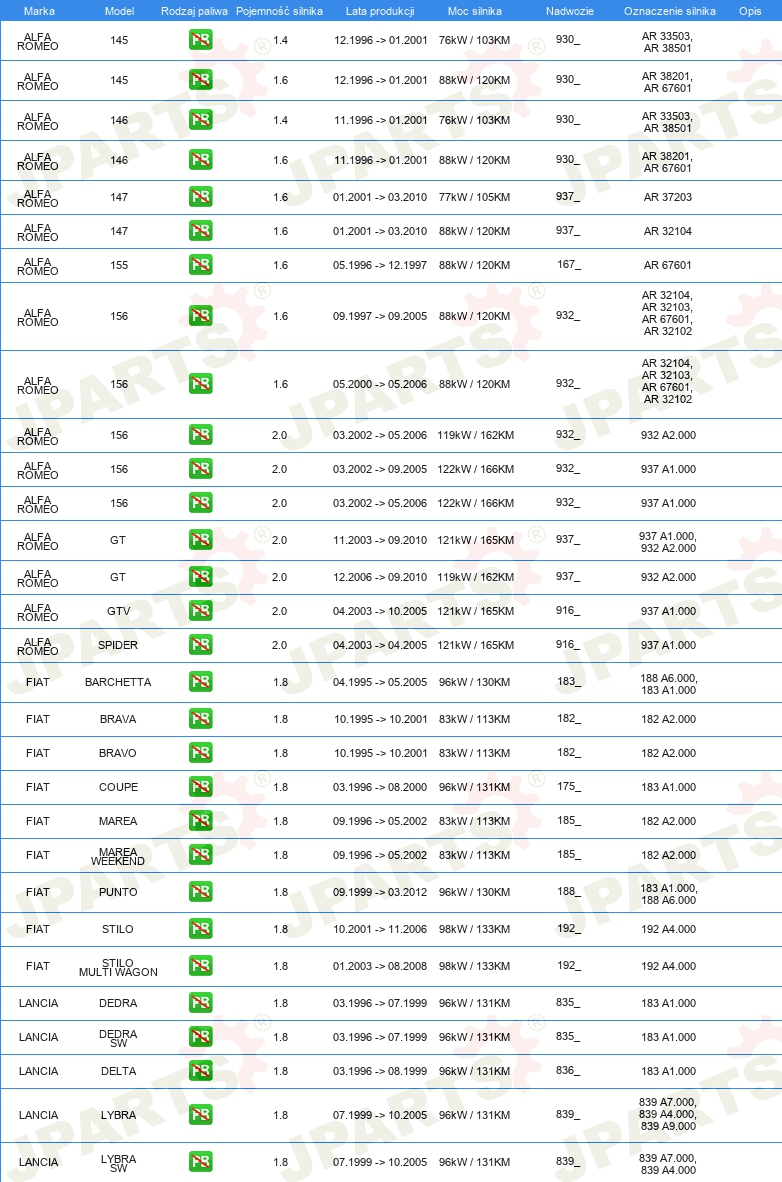This screenshot has width=782, height=1182.
Task: Click the Opis column header
Action: point(750,11)
